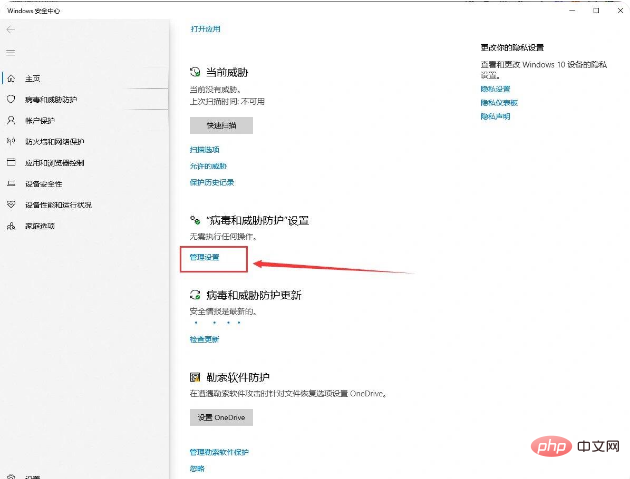630x479 pixels.
Task: Open 应用和浏览器控制 window icon in sidebar
Action: pos(11,162)
